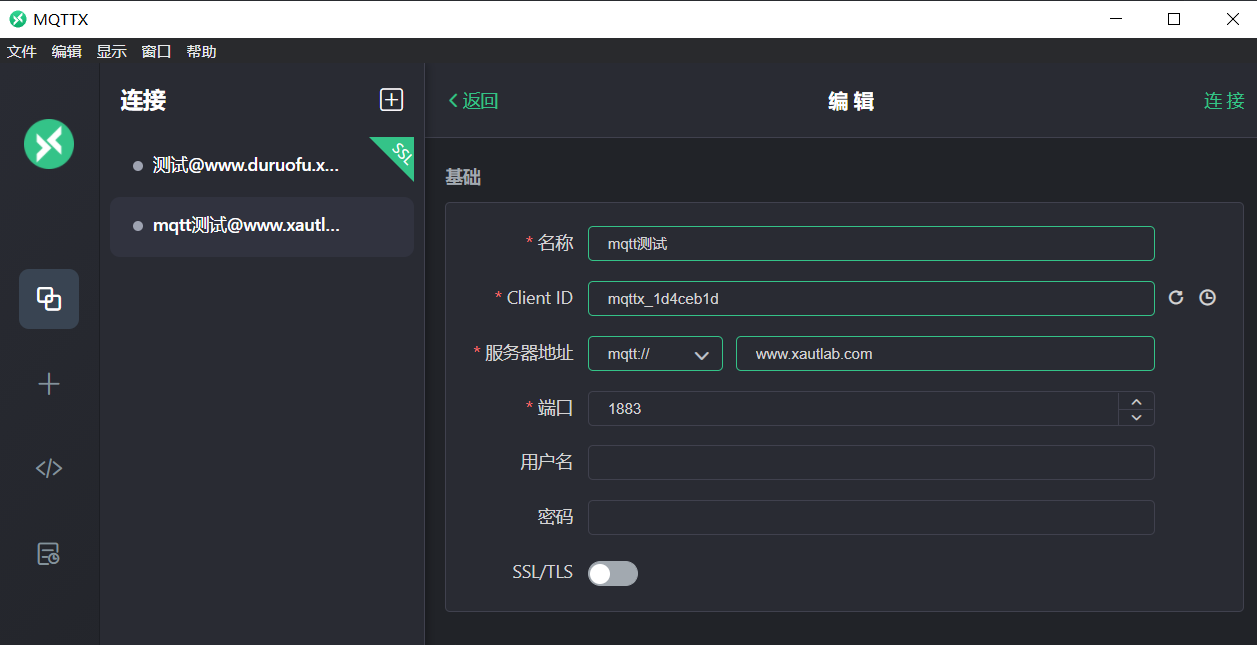Click the clock icon beside Client ID
This screenshot has height=645, width=1257.
tap(1207, 298)
